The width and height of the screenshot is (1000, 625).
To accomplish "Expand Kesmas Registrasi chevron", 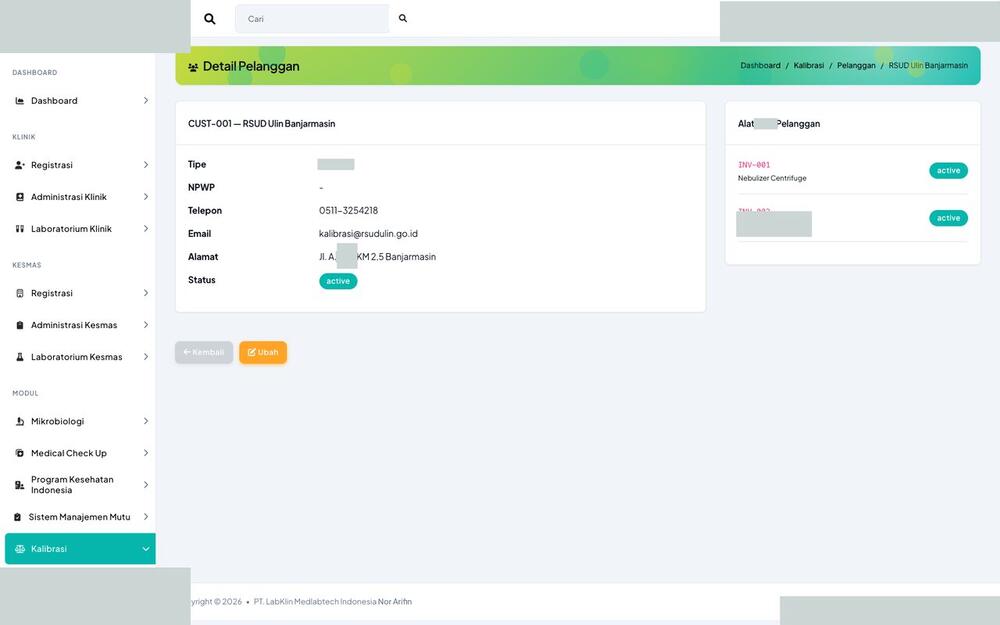I will (145, 293).
